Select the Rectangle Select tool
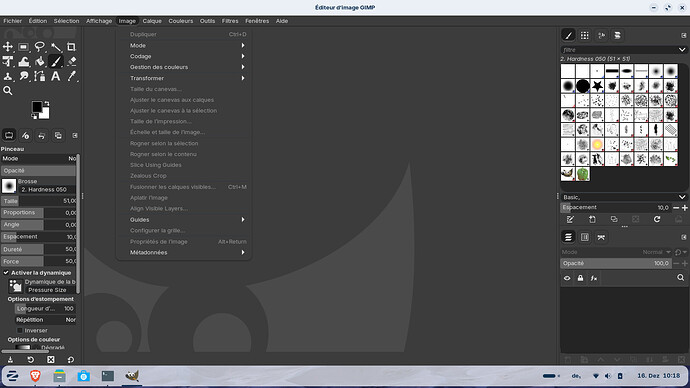Viewport: 690px width, 388px height. click(x=24, y=47)
